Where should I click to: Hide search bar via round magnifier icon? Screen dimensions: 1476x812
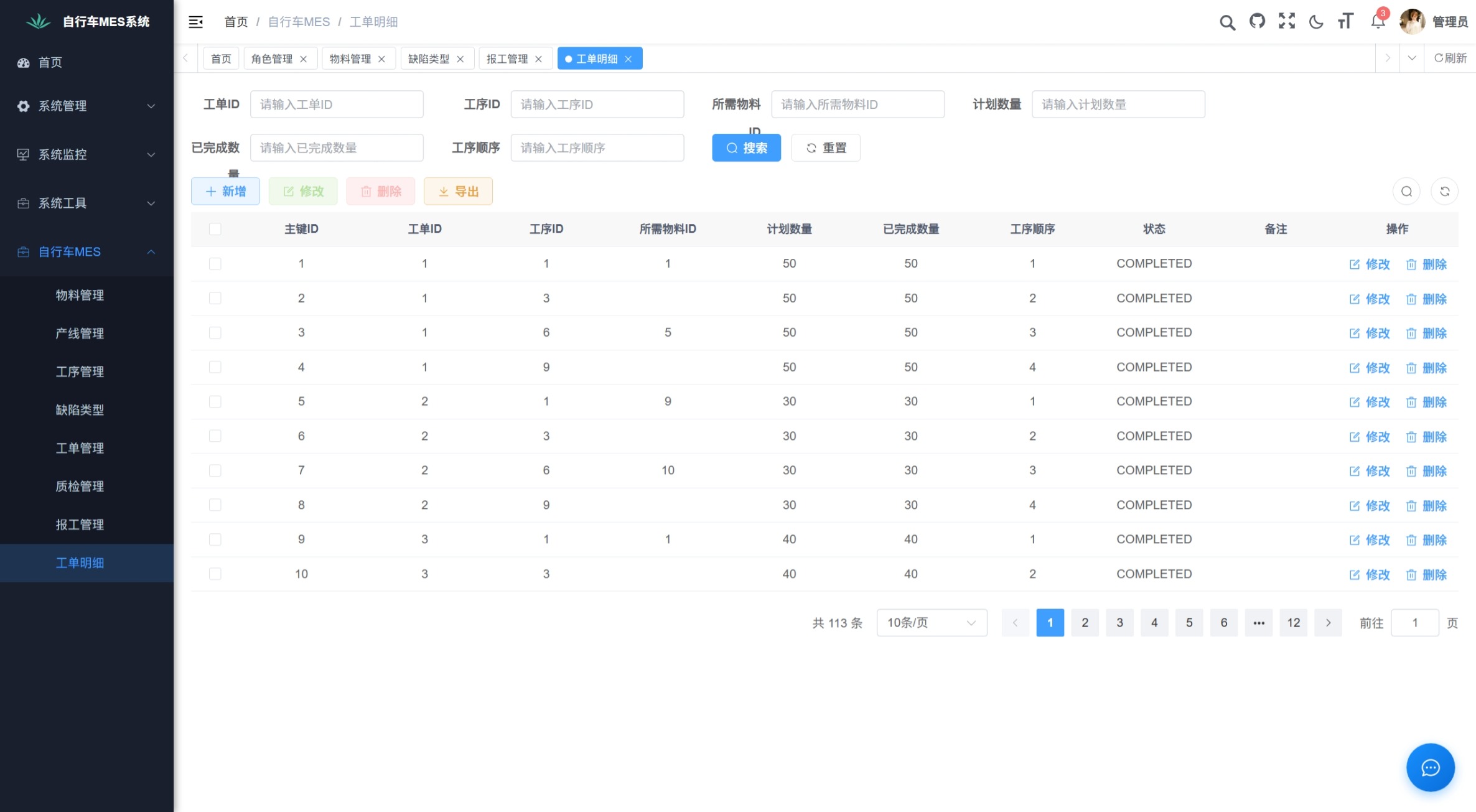(1406, 192)
